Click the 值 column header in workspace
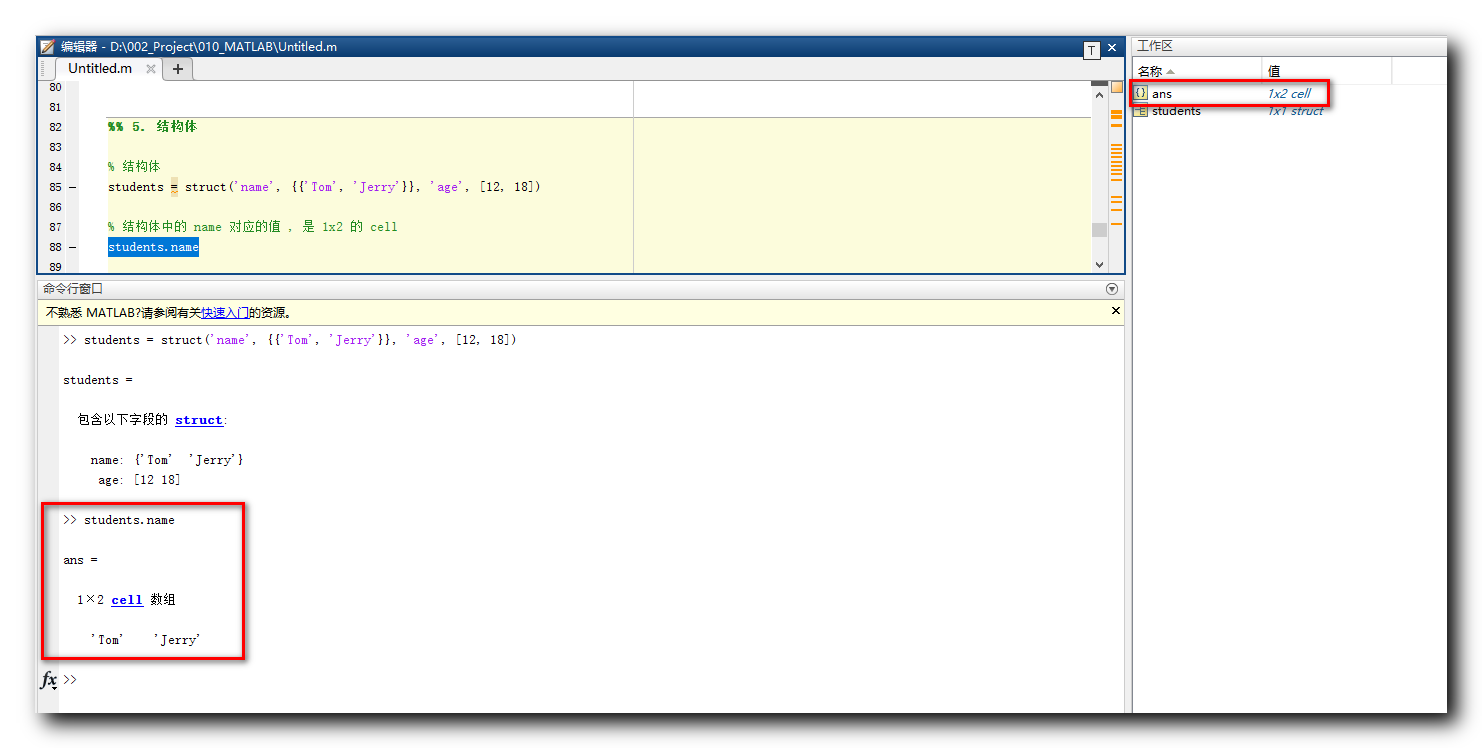This screenshot has width=1482, height=748. [x=1327, y=71]
